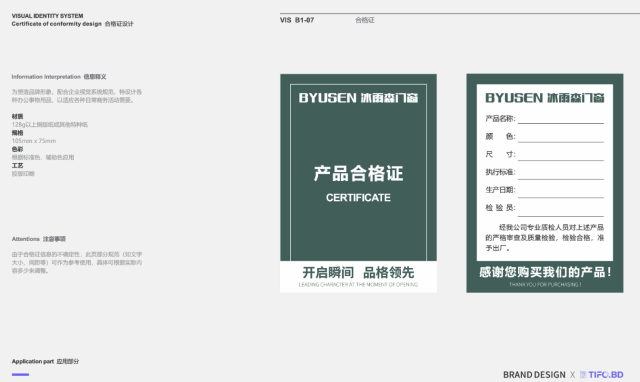Click the '尺寸' blank line field
Screen dimensions: 640x382
point(561,156)
